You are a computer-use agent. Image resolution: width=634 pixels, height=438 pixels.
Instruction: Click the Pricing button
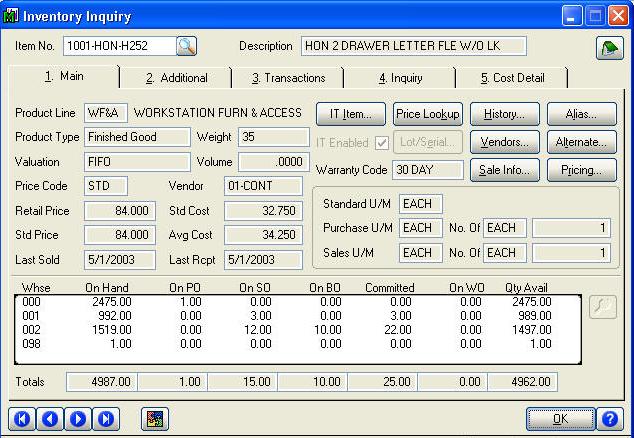click(582, 170)
